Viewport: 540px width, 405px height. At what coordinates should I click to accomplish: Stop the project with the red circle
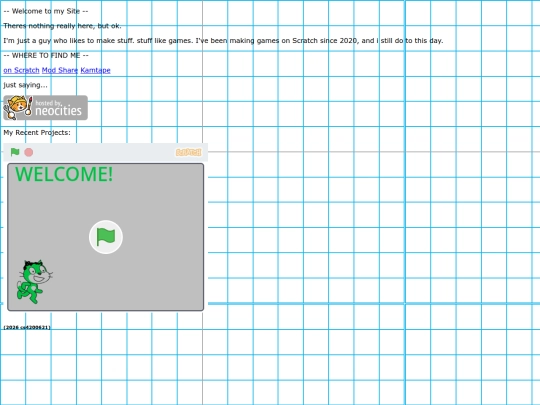click(x=29, y=152)
